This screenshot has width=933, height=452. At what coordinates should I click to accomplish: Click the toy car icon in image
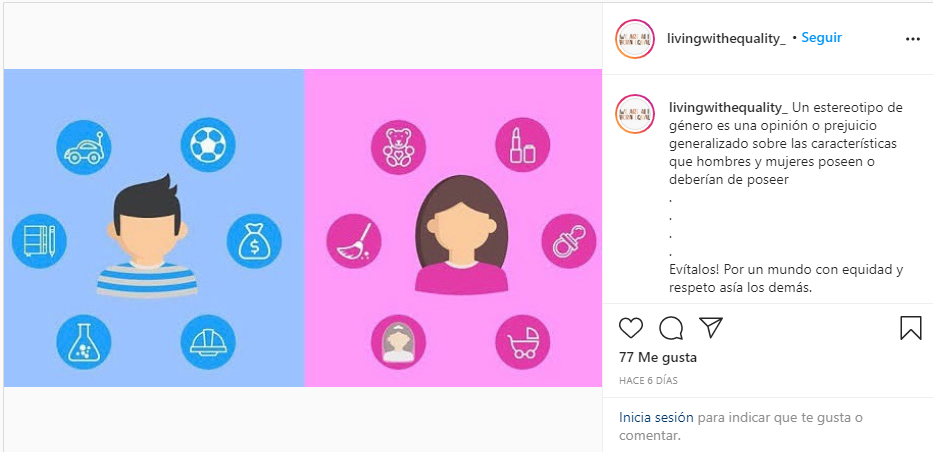pos(84,147)
